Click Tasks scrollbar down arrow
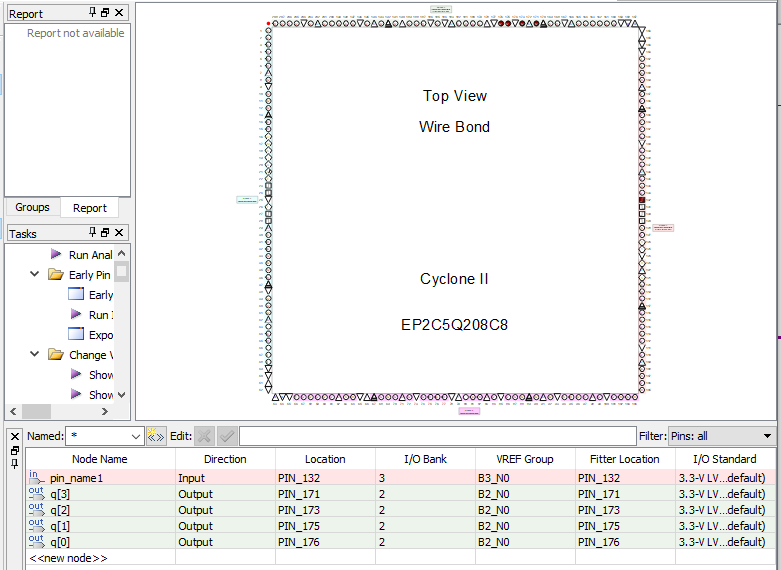781x570 pixels. pos(122,395)
